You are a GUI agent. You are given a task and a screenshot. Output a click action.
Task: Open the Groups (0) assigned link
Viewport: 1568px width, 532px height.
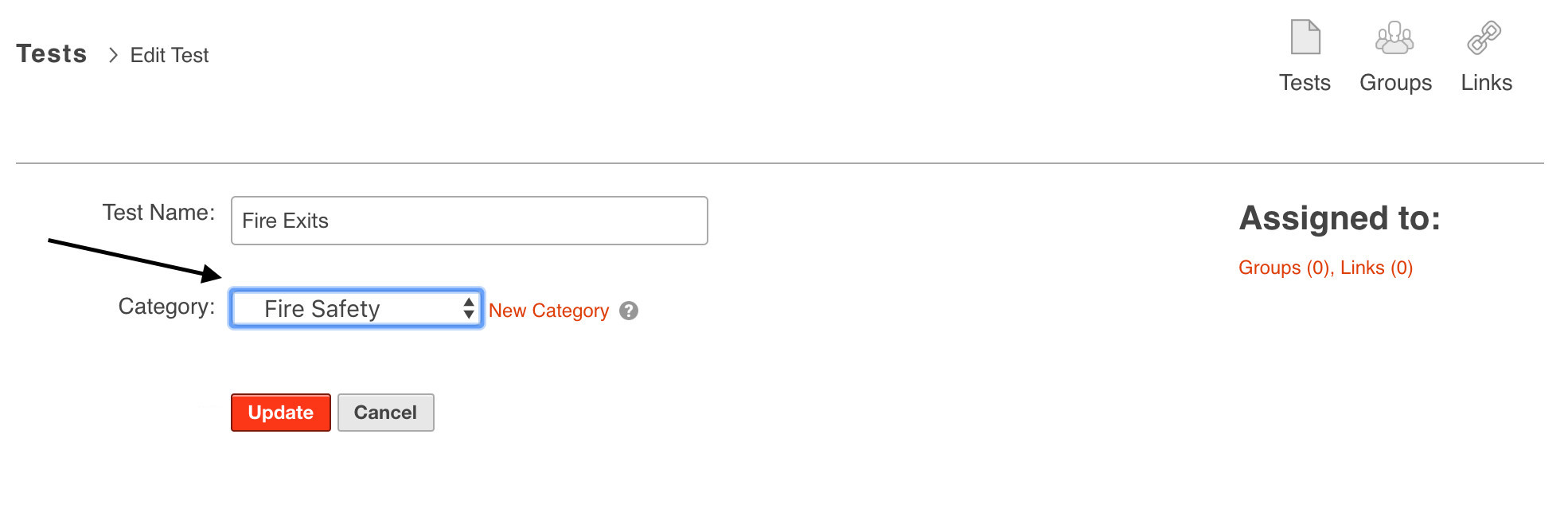pyautogui.click(x=1285, y=268)
